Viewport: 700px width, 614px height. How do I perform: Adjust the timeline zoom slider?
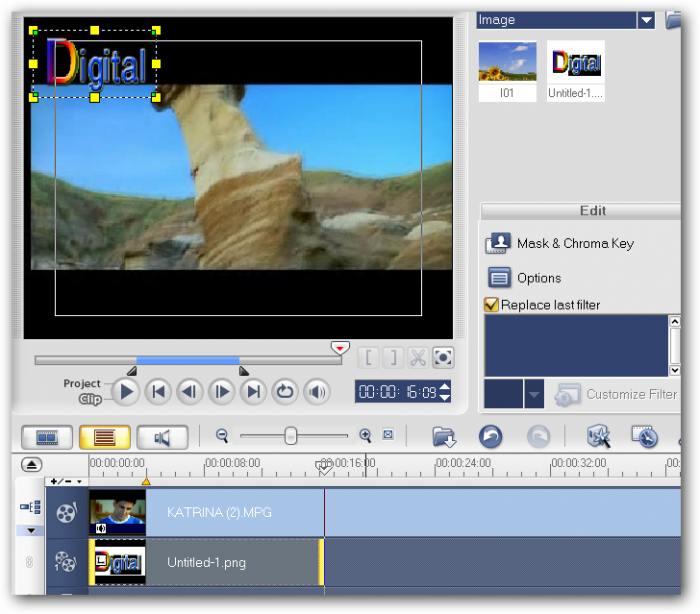pyautogui.click(x=291, y=436)
